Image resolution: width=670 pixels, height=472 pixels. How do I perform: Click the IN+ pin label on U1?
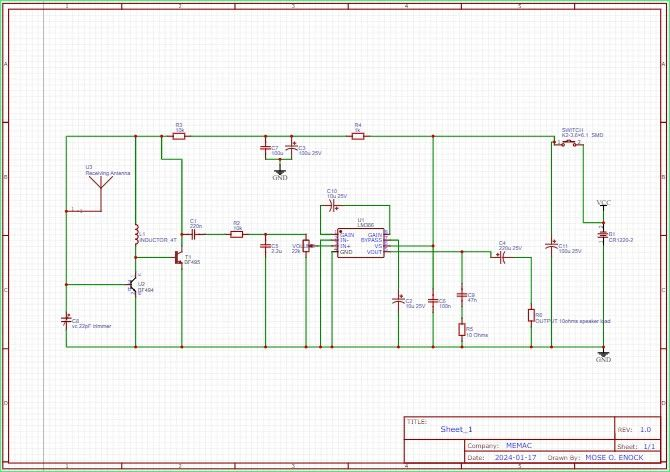[345, 246]
